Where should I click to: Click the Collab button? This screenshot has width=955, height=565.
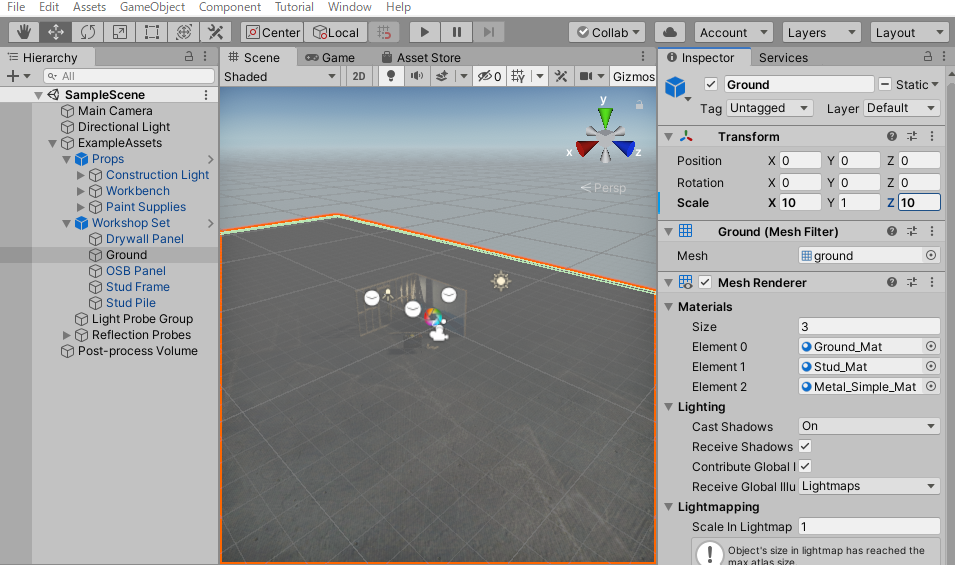607,33
